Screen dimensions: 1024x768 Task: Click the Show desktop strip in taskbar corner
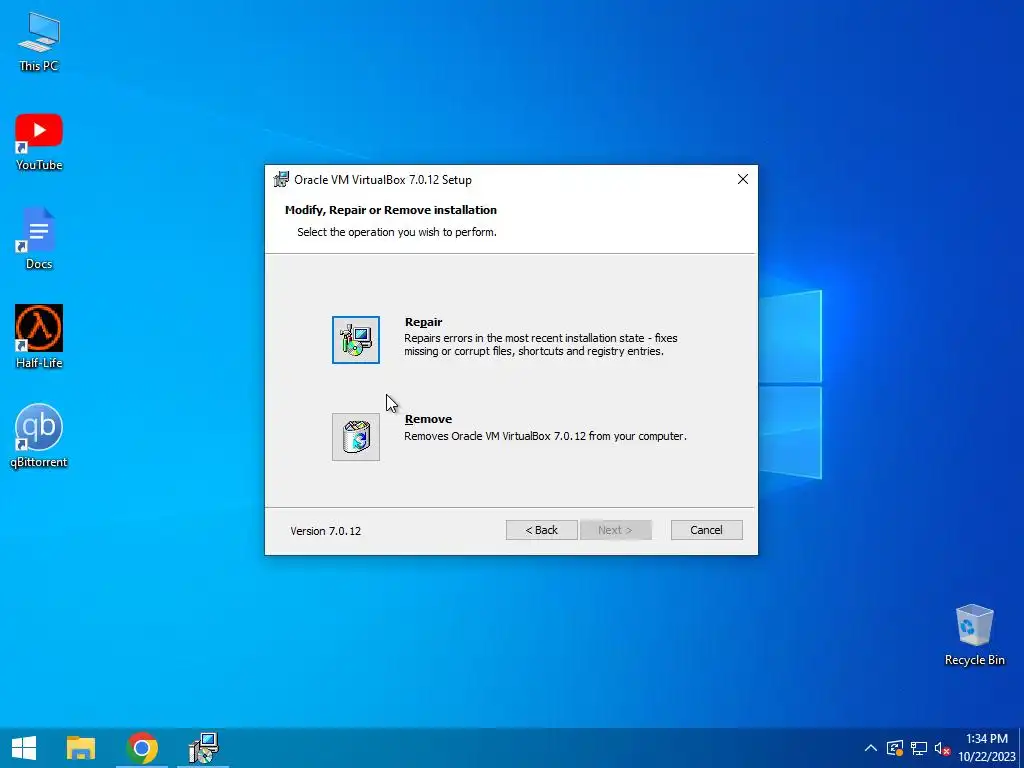pos(1021,748)
